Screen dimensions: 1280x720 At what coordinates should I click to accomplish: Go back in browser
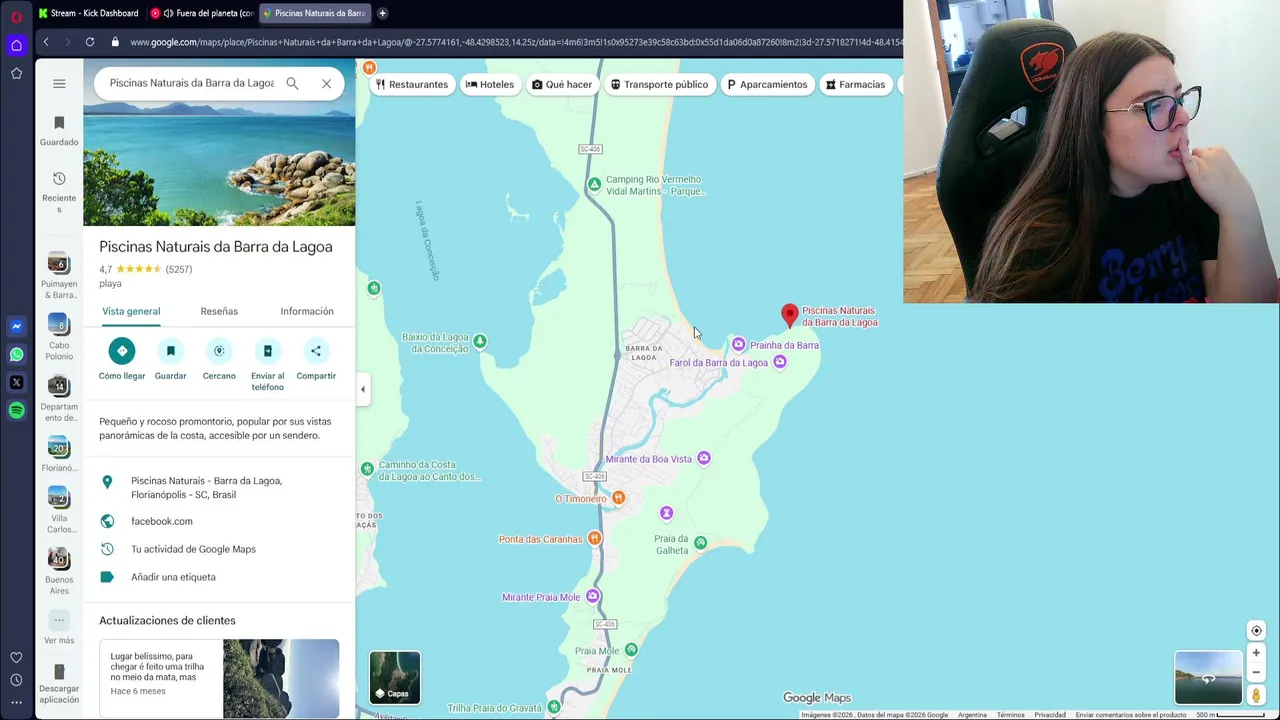[46, 42]
